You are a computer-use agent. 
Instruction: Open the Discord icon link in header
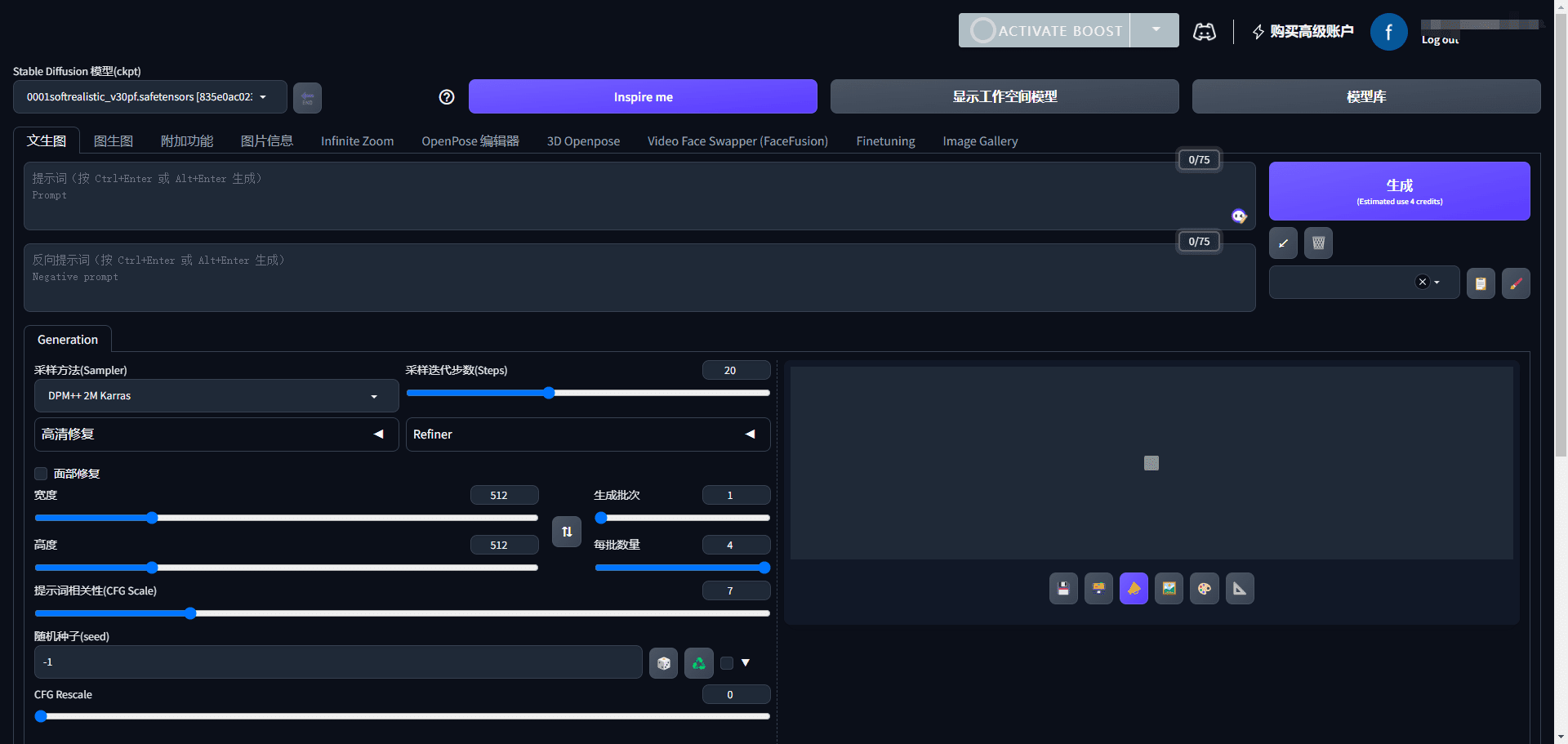pos(1205,31)
